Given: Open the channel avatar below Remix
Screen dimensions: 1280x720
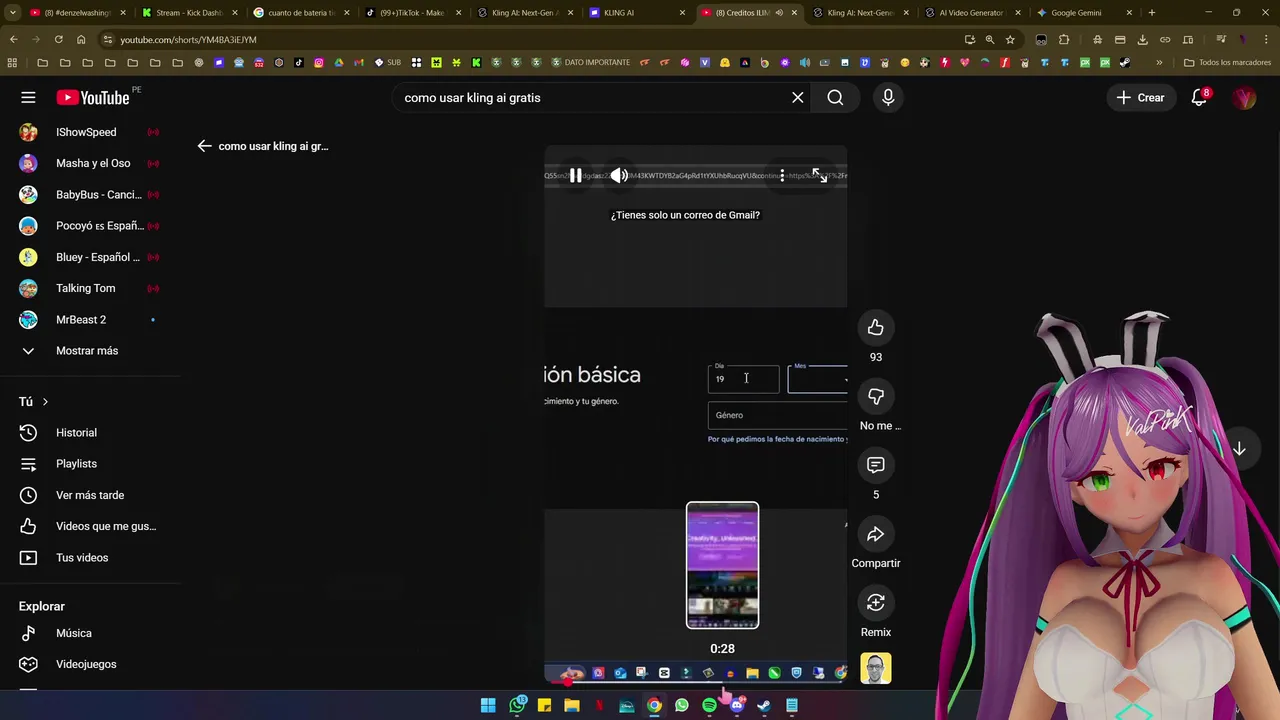Looking at the screenshot, I should [876, 669].
